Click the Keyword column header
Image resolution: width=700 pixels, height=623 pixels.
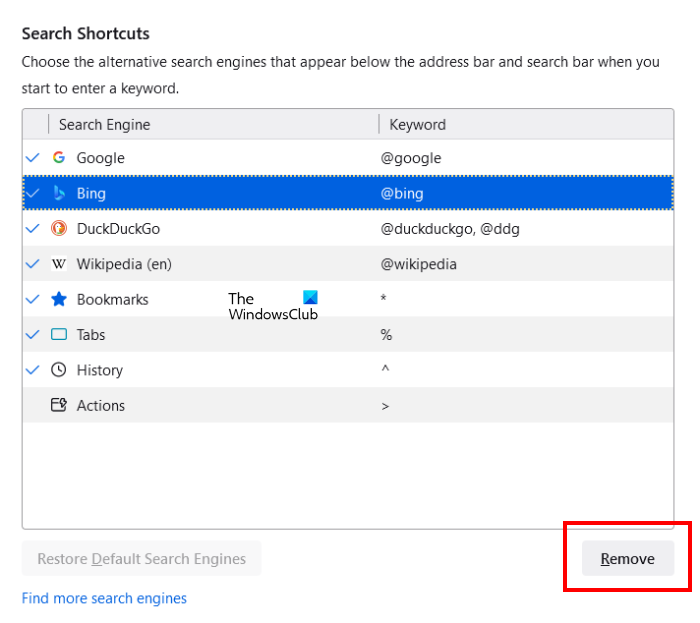click(417, 125)
